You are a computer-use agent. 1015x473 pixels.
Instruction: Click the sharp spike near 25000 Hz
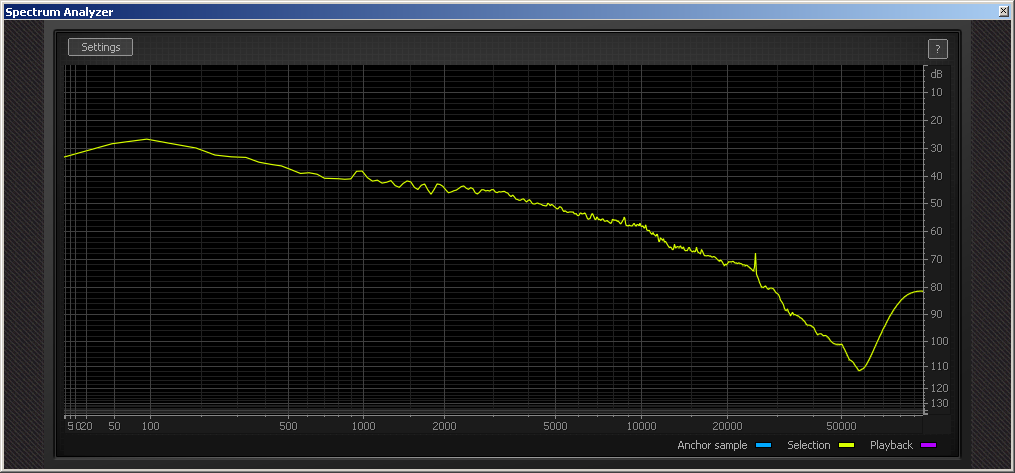click(x=755, y=256)
